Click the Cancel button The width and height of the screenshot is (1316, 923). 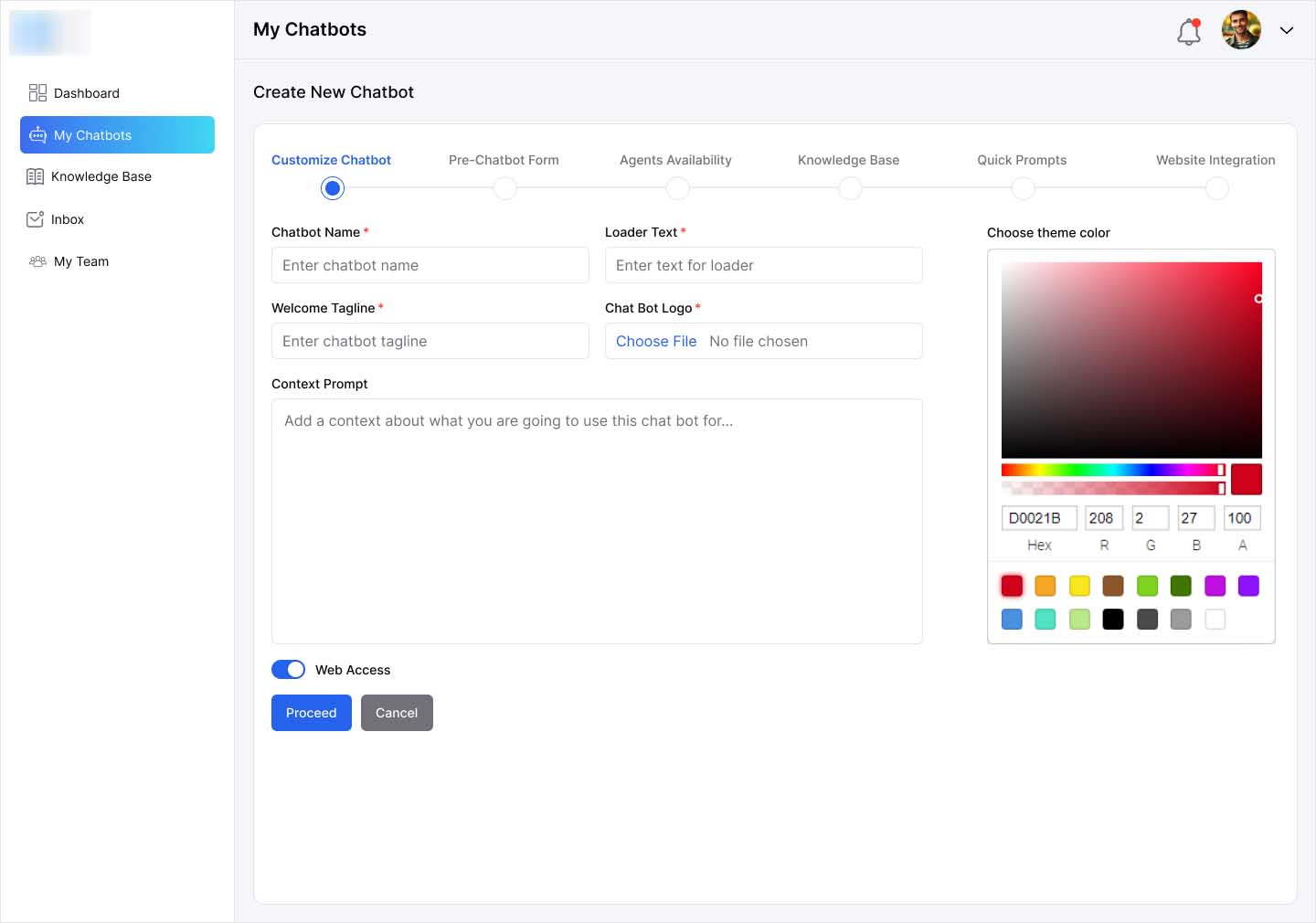[x=397, y=713]
